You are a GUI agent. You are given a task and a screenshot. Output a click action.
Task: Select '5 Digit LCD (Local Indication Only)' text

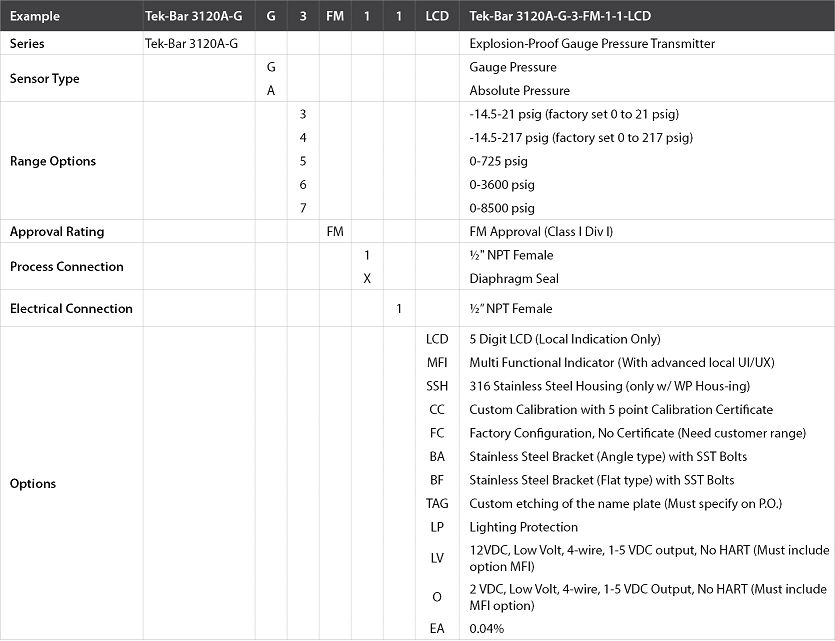(565, 339)
